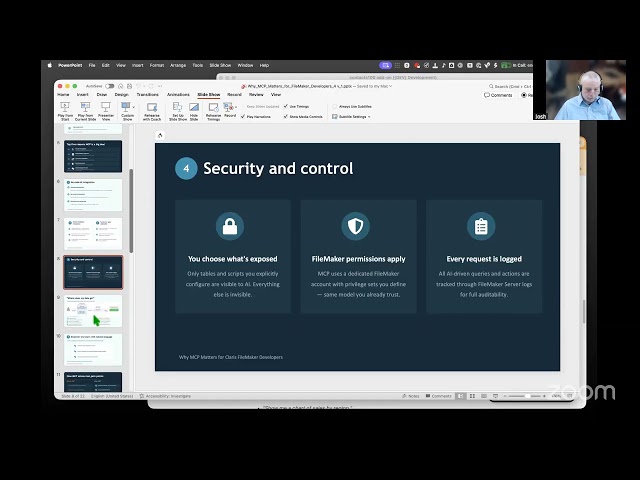
Task: Open the Review tab
Action: point(256,94)
